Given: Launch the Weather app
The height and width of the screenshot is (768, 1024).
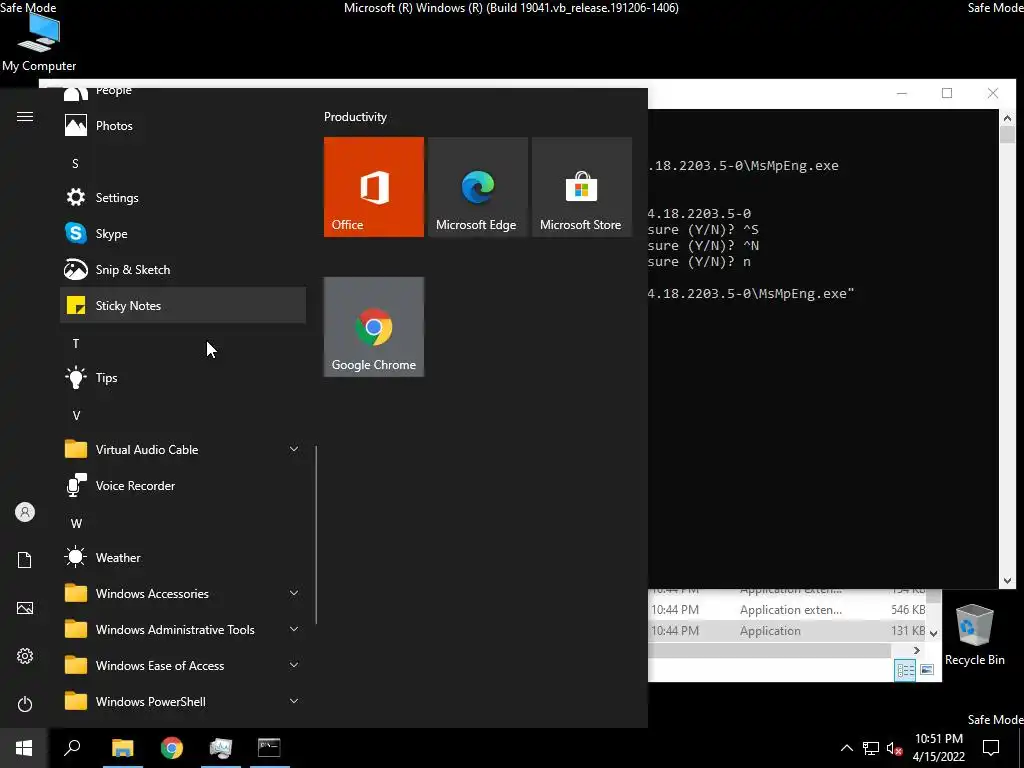Looking at the screenshot, I should (183, 557).
